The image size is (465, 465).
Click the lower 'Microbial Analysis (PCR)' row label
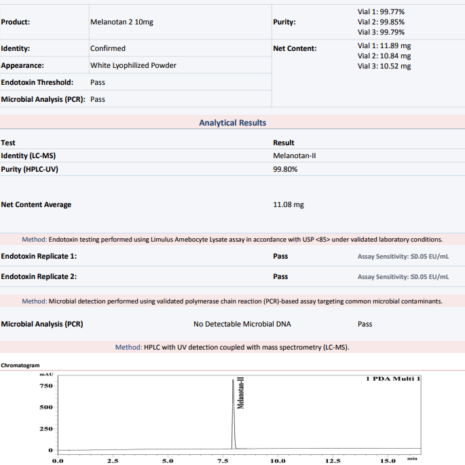[x=42, y=324]
